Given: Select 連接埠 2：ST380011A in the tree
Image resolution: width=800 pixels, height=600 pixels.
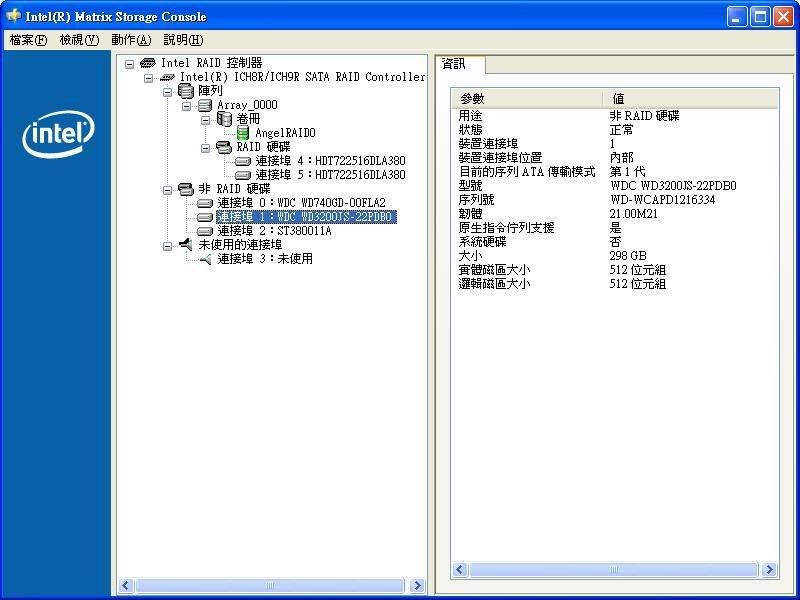Looking at the screenshot, I should [274, 231].
